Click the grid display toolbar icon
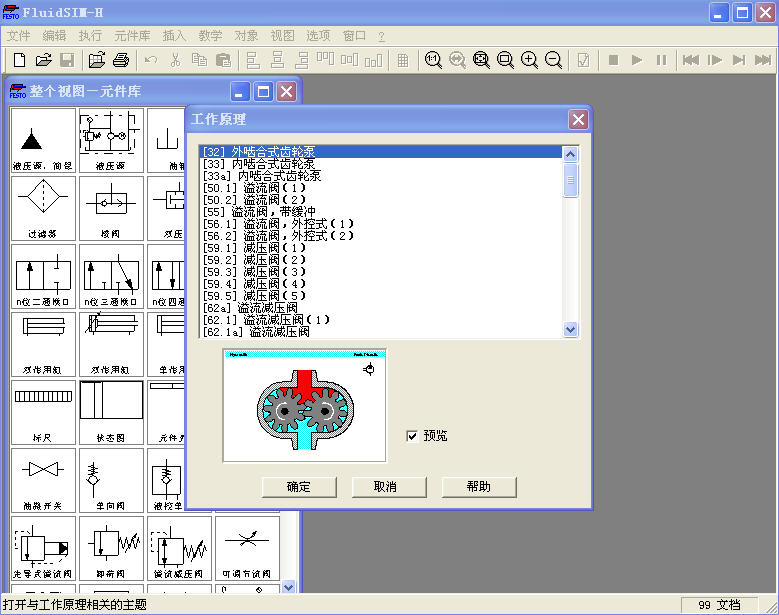This screenshot has height=615, width=779. tap(403, 60)
